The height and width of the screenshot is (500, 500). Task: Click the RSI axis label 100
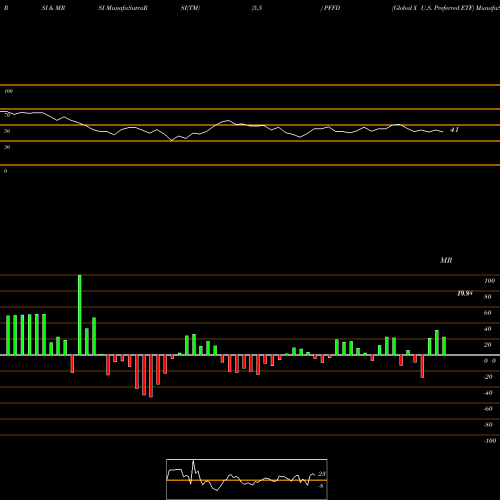tap(8, 91)
